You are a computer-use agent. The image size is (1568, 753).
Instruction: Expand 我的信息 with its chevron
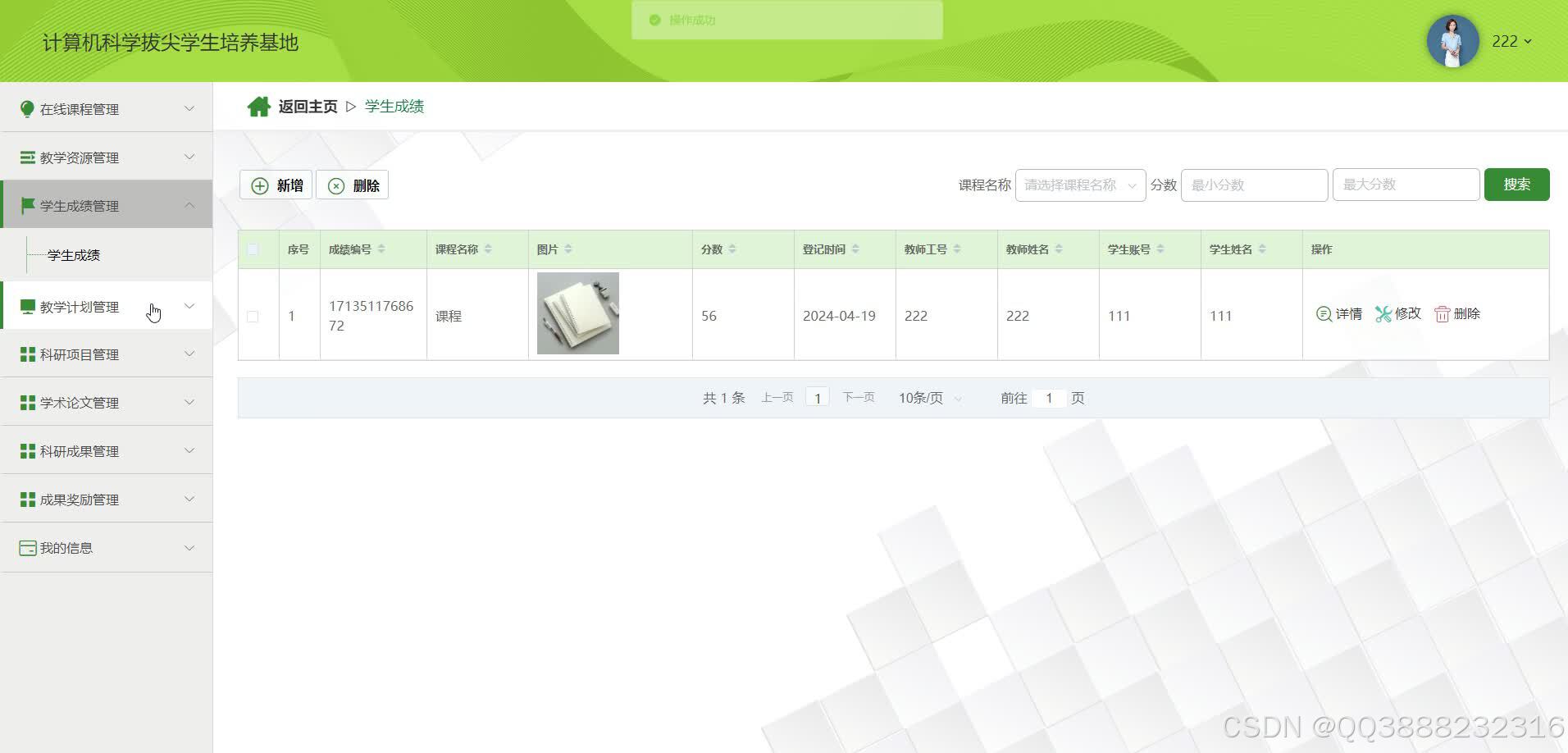point(189,548)
